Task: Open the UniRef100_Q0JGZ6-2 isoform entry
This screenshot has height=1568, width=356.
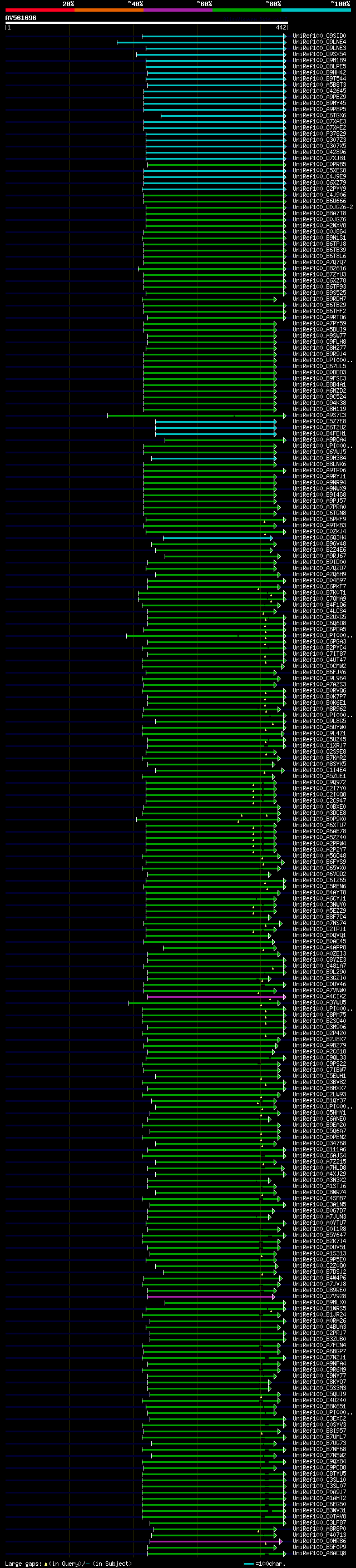Action: click(x=323, y=207)
